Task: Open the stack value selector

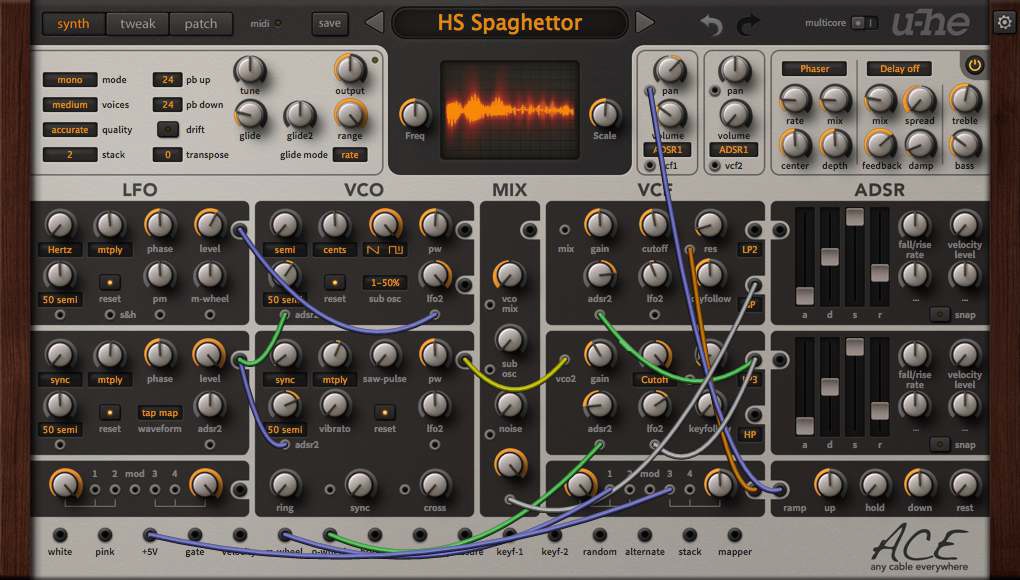Action: [x=70, y=155]
